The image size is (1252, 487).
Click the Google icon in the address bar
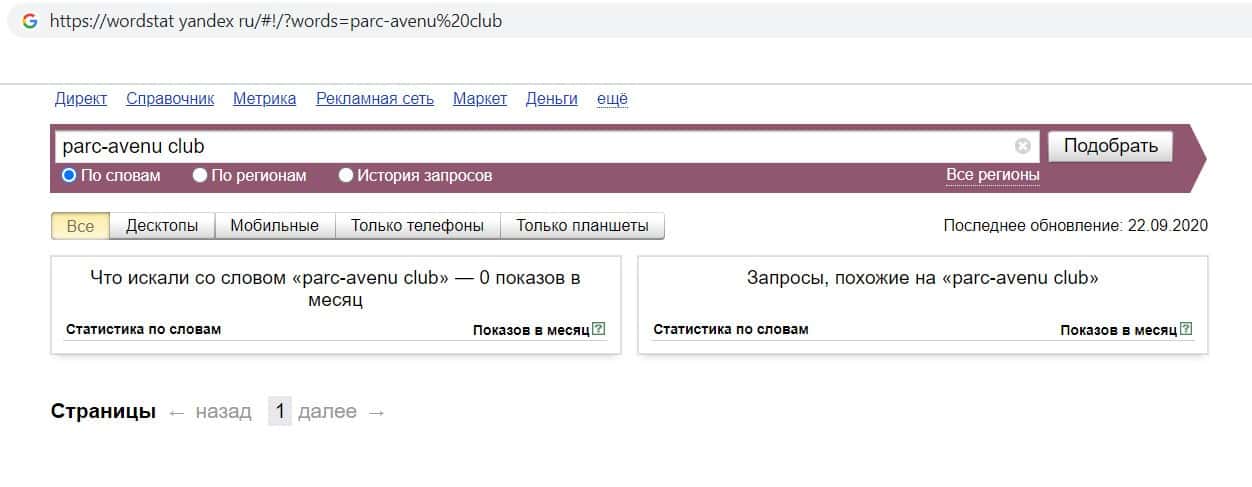pyautogui.click(x=30, y=20)
